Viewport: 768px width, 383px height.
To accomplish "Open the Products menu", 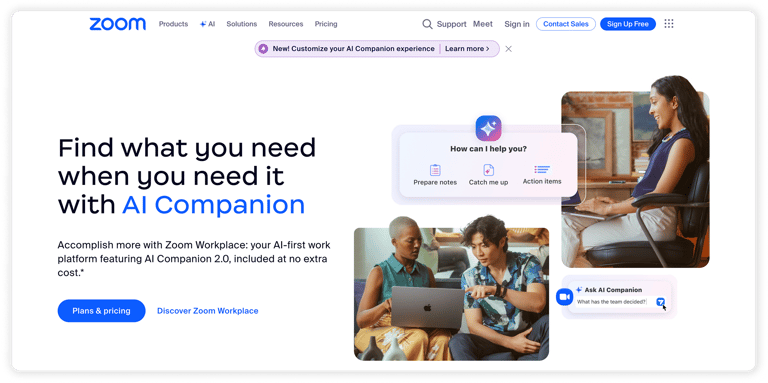I will pos(173,24).
